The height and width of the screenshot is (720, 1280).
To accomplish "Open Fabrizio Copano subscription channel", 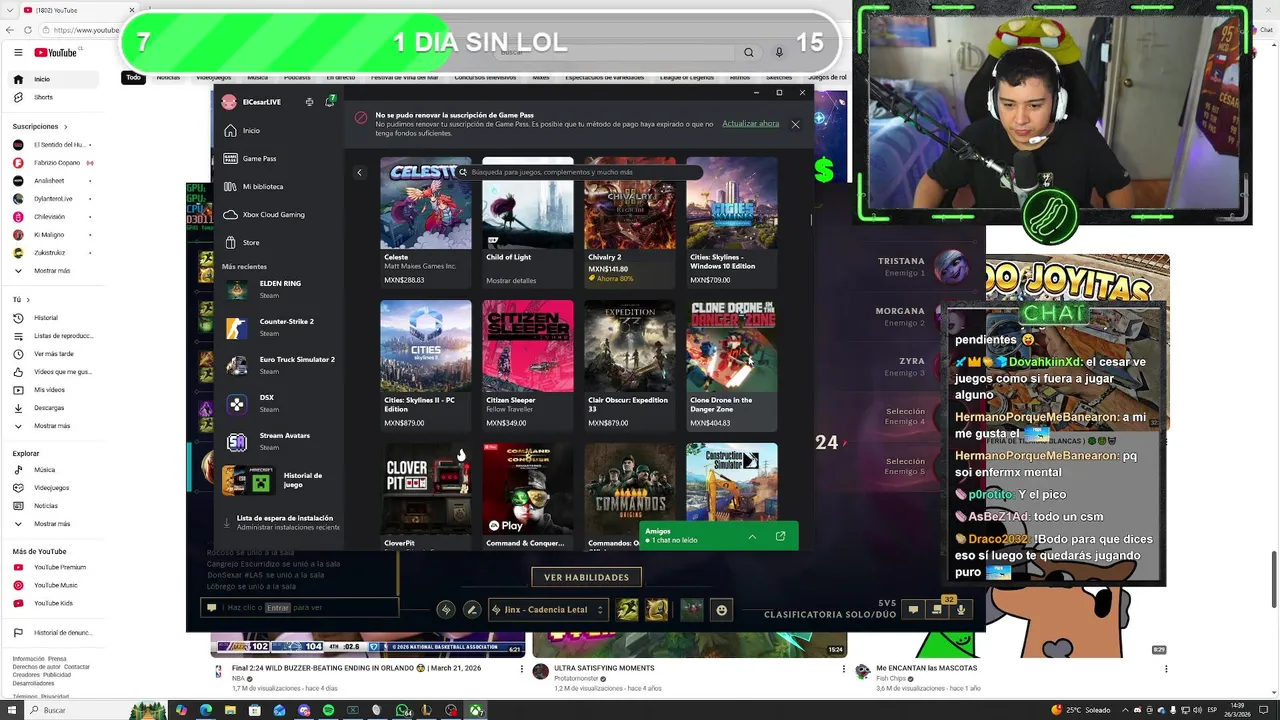I will [x=58, y=163].
